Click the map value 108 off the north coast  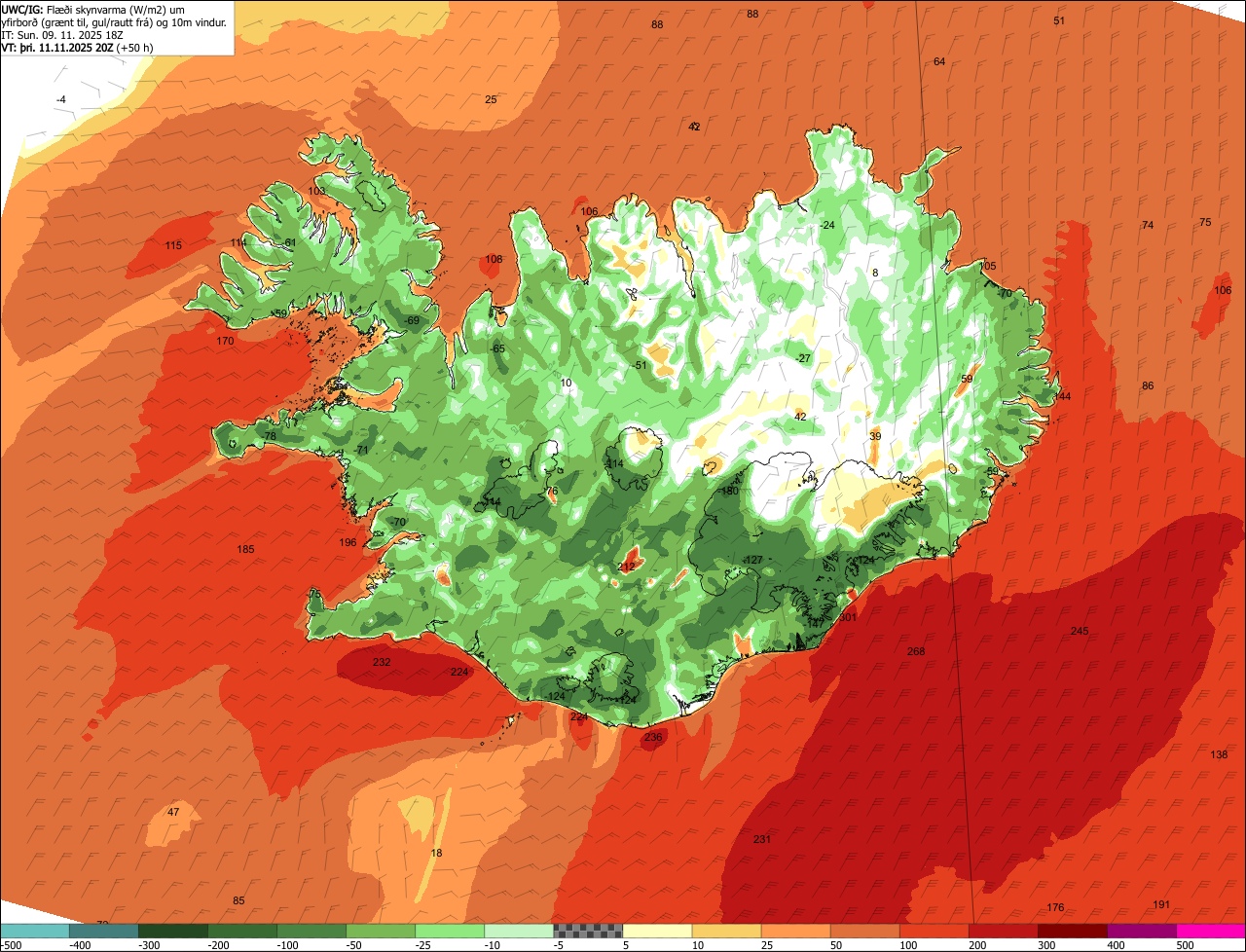[494, 259]
